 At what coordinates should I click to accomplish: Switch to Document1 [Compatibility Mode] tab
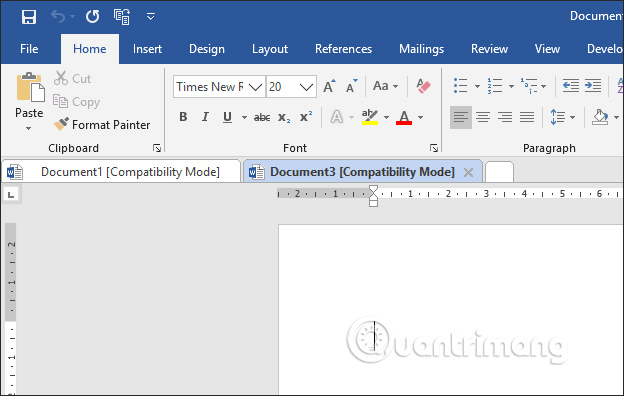121,172
